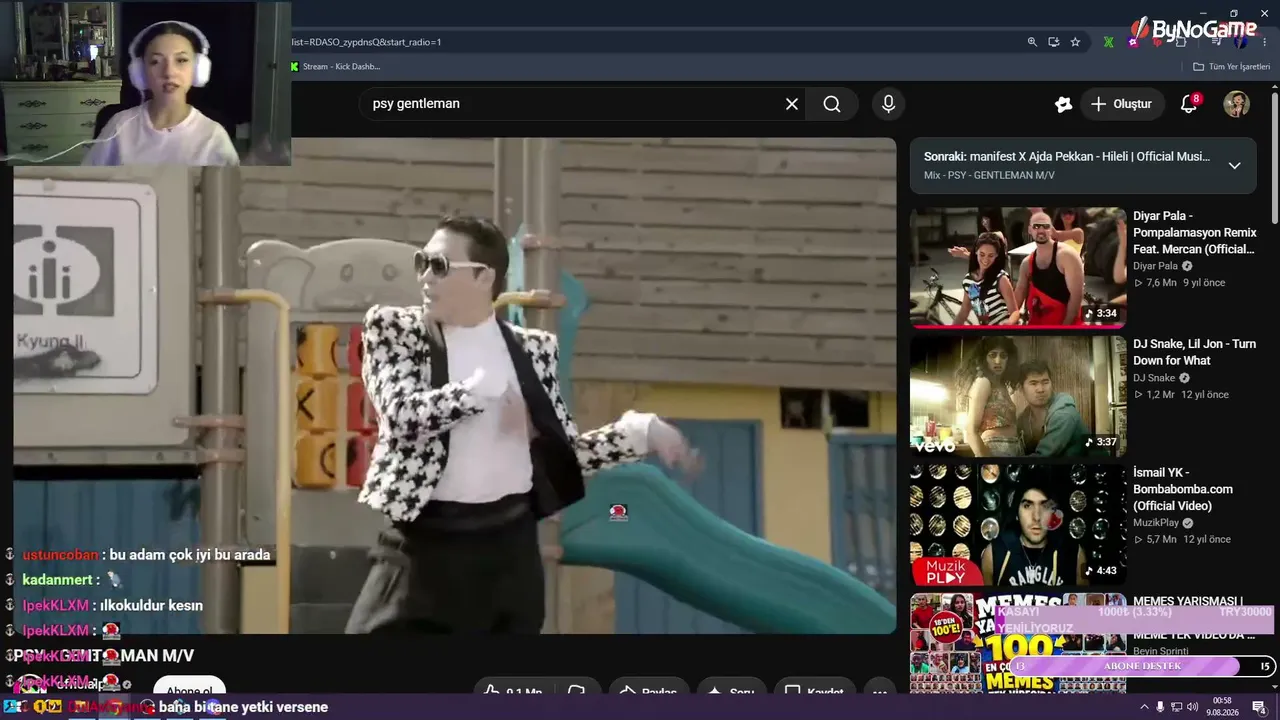Open the Diyar Pala channel name

pos(1155,266)
